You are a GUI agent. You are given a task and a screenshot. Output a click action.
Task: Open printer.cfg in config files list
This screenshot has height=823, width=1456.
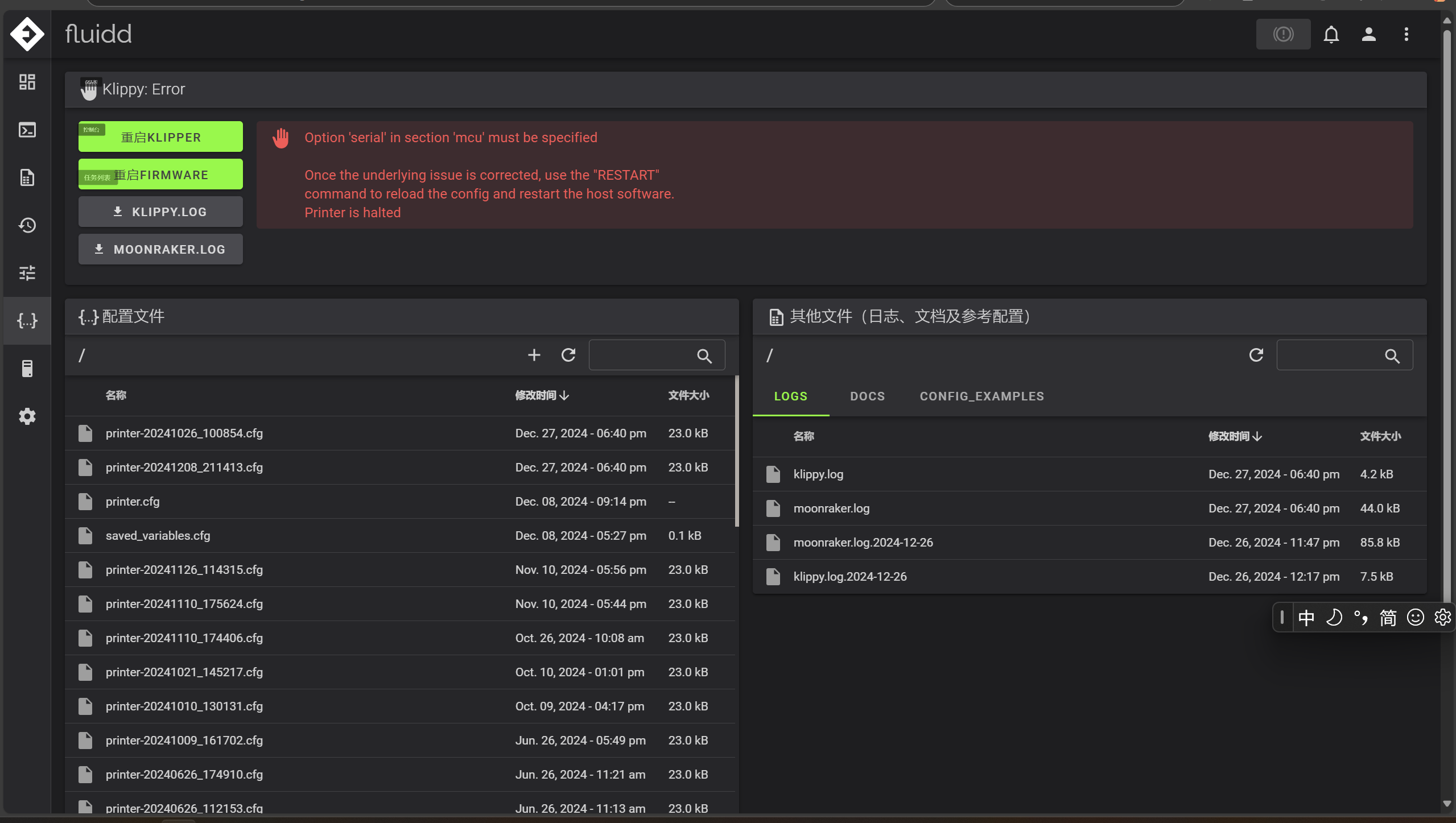point(133,502)
